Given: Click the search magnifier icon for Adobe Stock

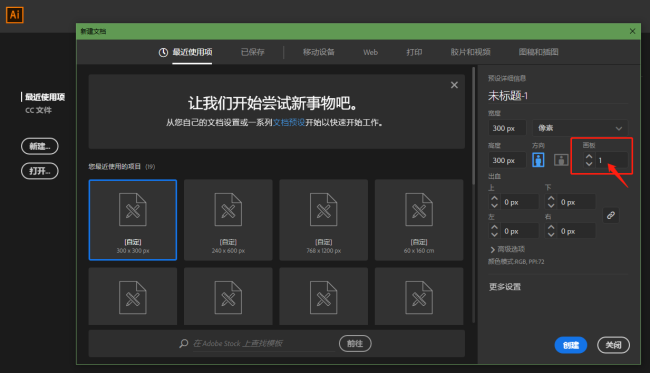Looking at the screenshot, I should pos(184,344).
